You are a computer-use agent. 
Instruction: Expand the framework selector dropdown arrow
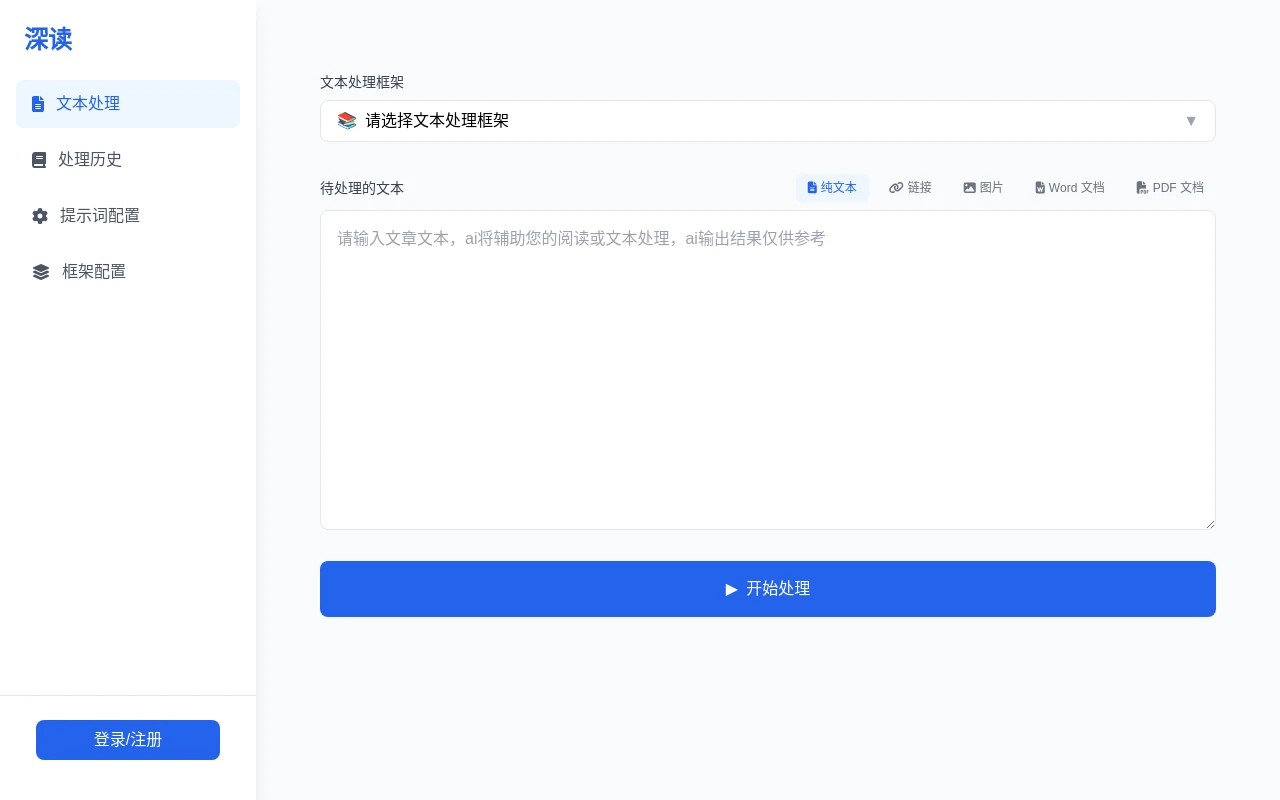(x=1191, y=121)
